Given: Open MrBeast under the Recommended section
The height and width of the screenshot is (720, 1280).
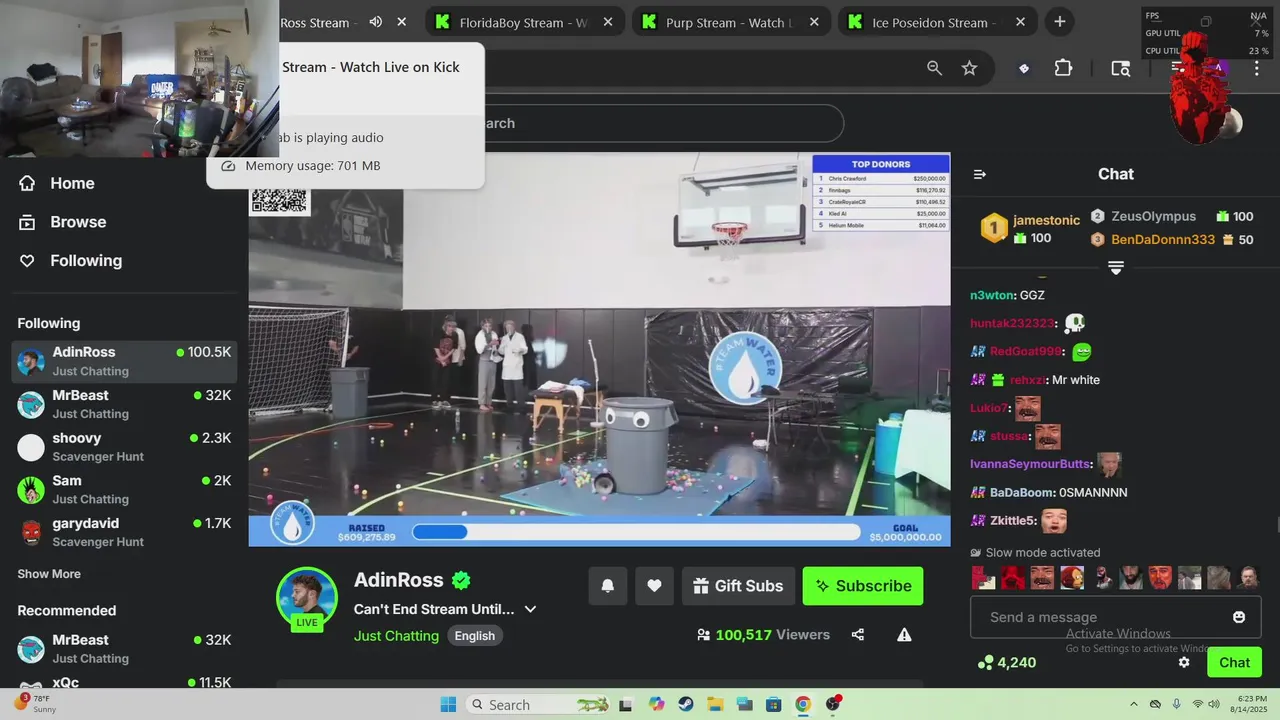Looking at the screenshot, I should [x=124, y=649].
